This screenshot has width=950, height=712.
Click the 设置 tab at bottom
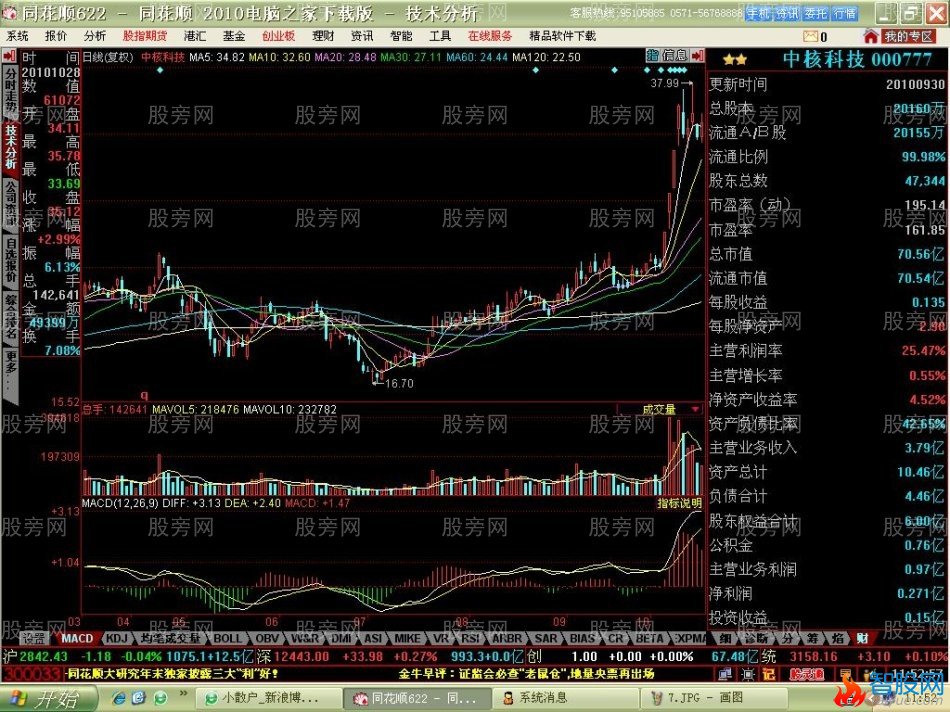click(x=34, y=638)
